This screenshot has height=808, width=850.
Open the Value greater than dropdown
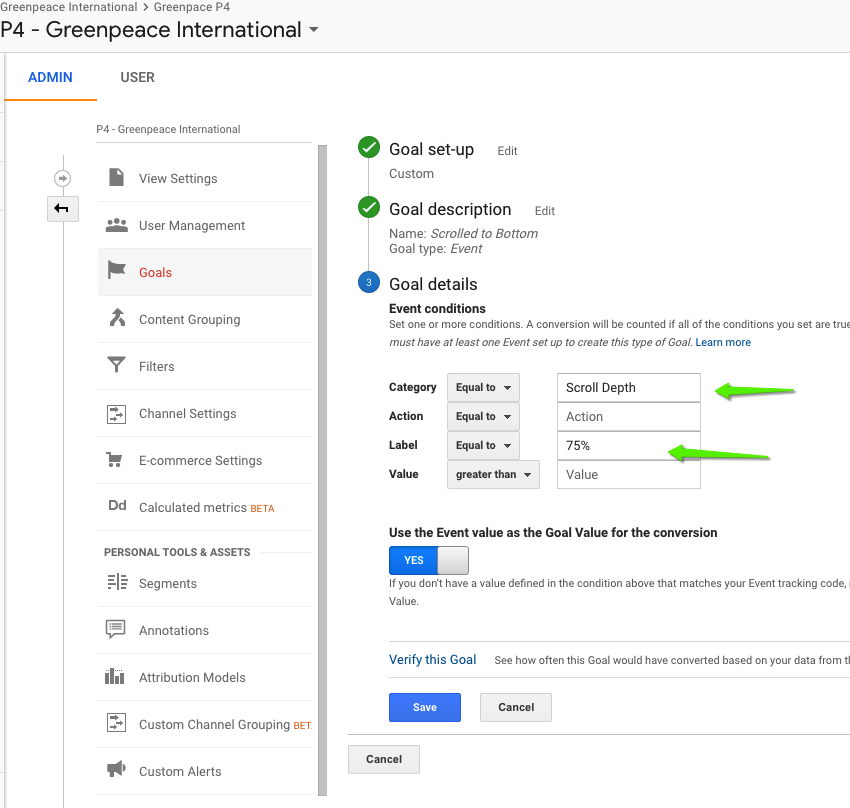coord(493,474)
